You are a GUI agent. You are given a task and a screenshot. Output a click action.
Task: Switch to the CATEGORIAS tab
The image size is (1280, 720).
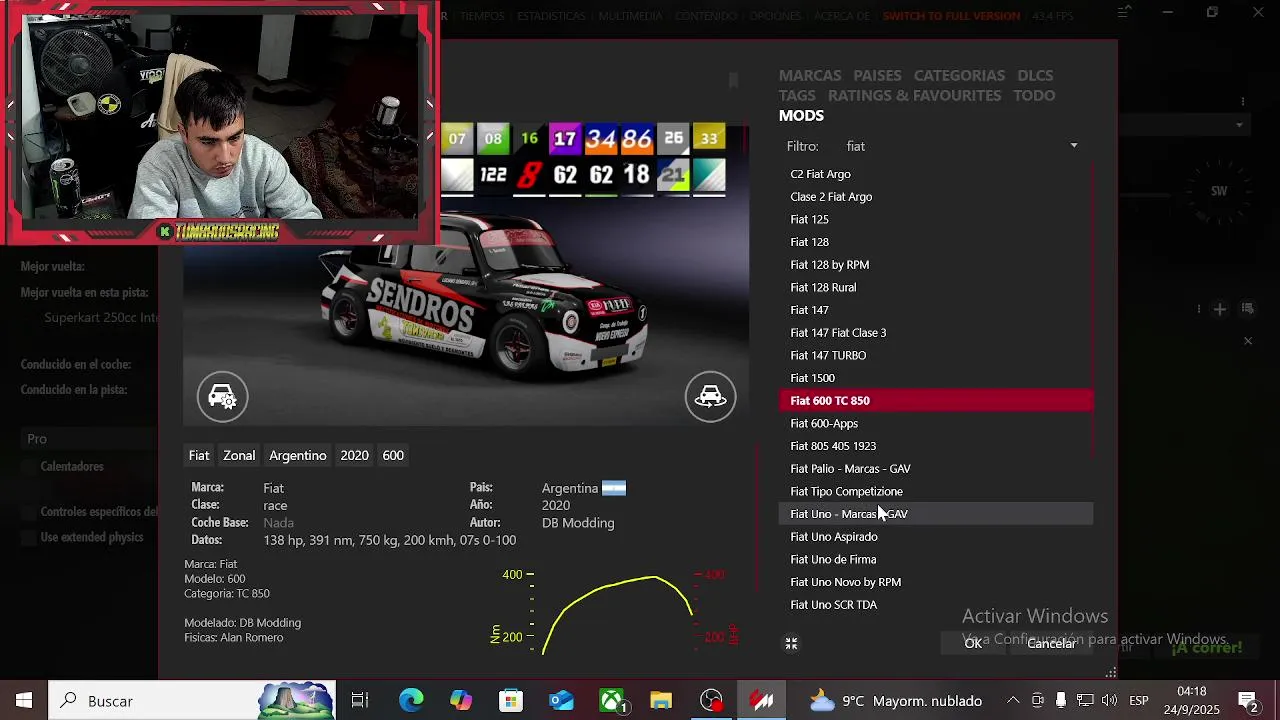click(x=959, y=76)
